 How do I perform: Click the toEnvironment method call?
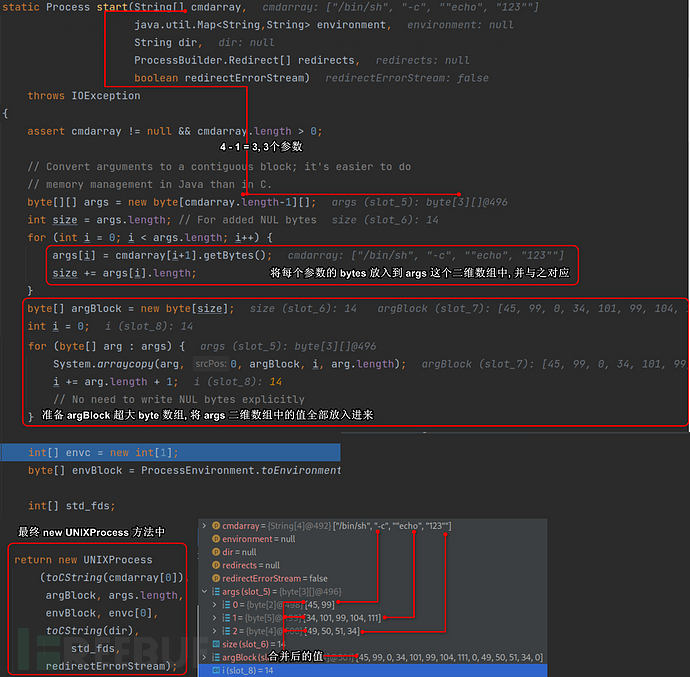300,470
